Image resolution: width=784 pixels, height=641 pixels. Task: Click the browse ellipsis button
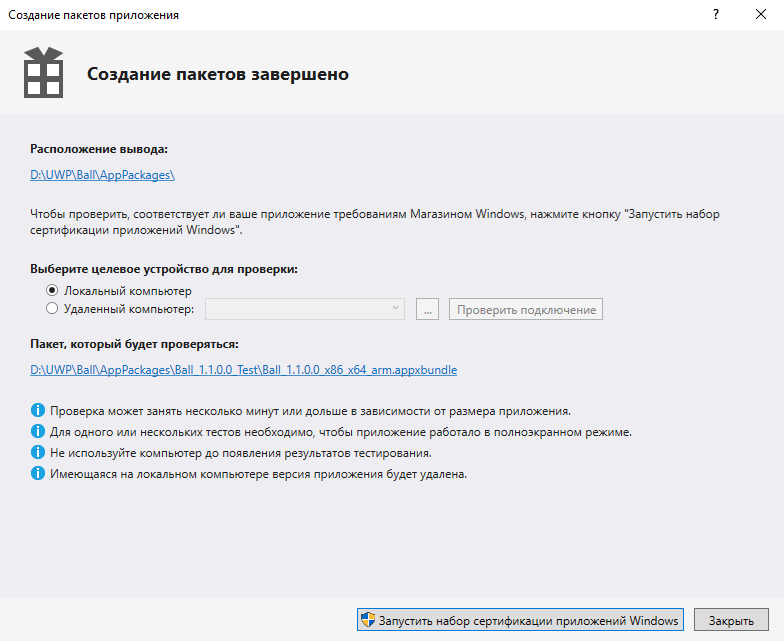[428, 309]
